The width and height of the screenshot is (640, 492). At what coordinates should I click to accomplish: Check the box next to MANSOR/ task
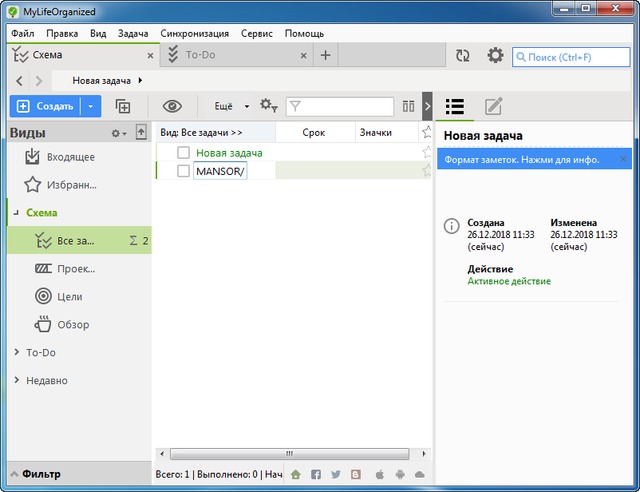(x=183, y=171)
